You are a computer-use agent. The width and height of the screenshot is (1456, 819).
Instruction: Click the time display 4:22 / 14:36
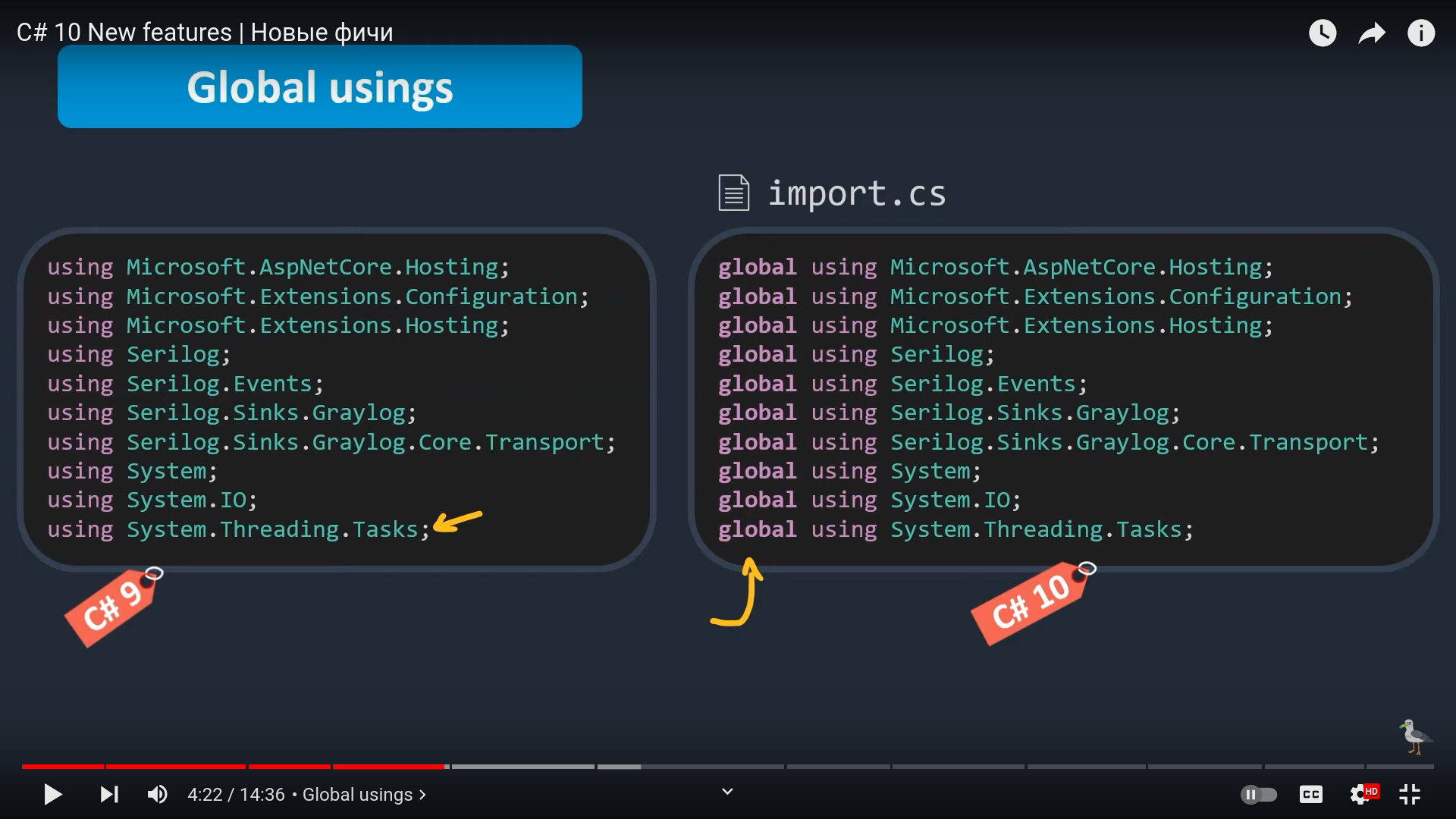click(236, 794)
